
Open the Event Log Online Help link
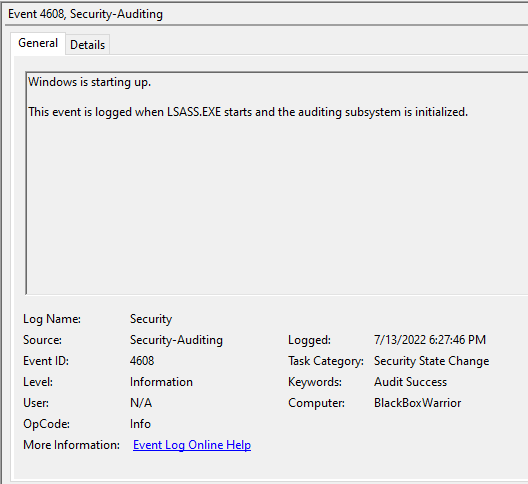[192, 445]
